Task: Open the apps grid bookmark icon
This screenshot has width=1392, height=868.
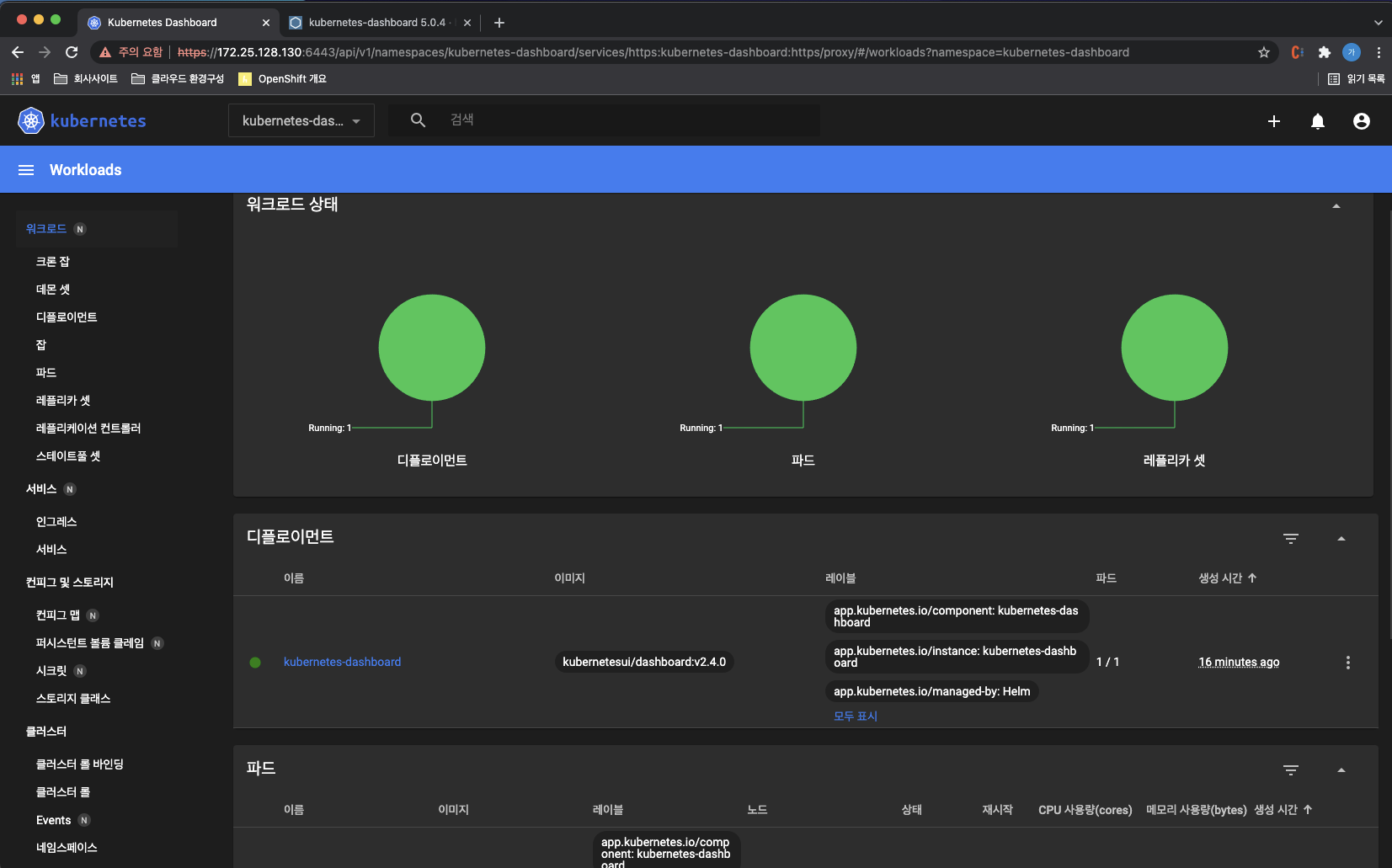Action: coord(17,79)
